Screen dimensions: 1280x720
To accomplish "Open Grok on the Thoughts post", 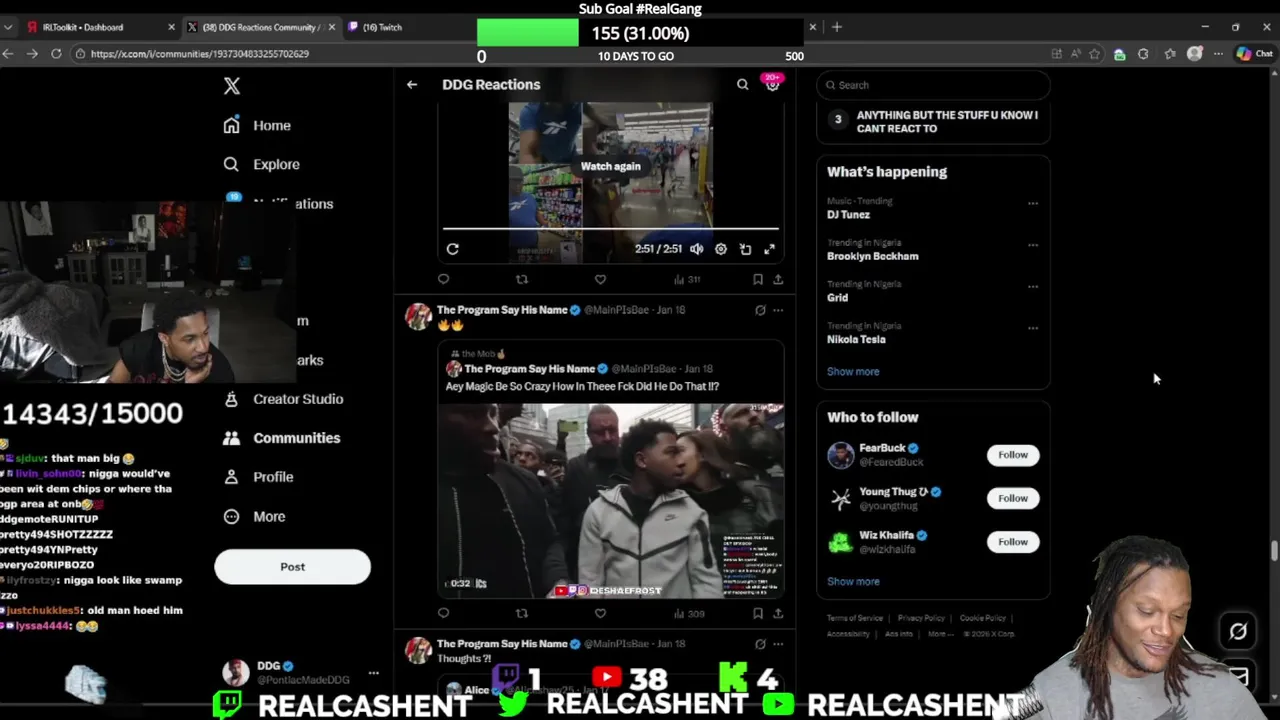I will (760, 644).
